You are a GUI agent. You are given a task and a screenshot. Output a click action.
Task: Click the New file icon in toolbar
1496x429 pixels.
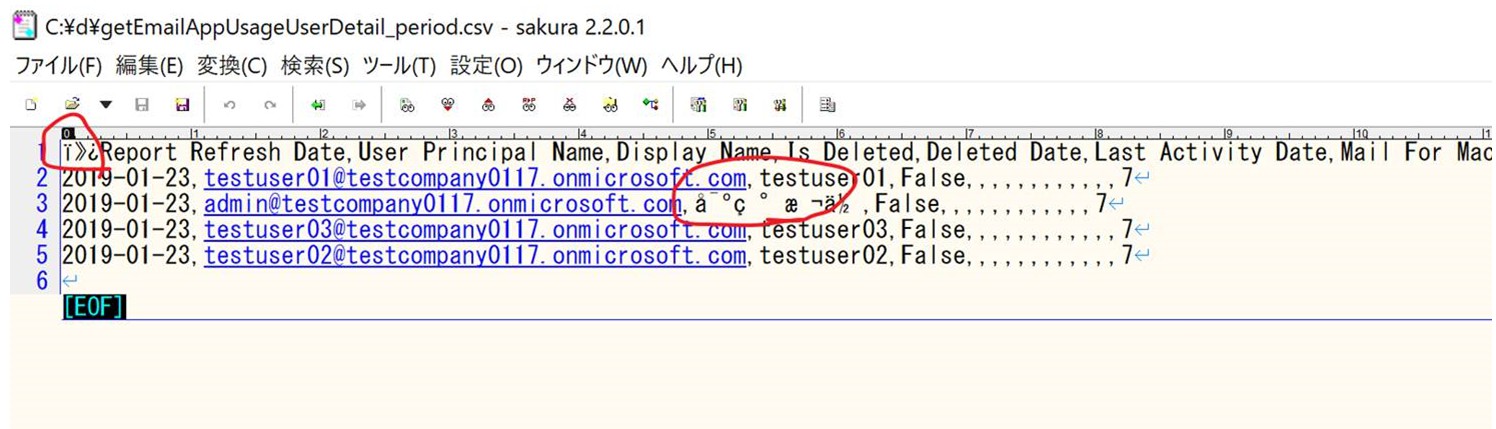[31, 105]
